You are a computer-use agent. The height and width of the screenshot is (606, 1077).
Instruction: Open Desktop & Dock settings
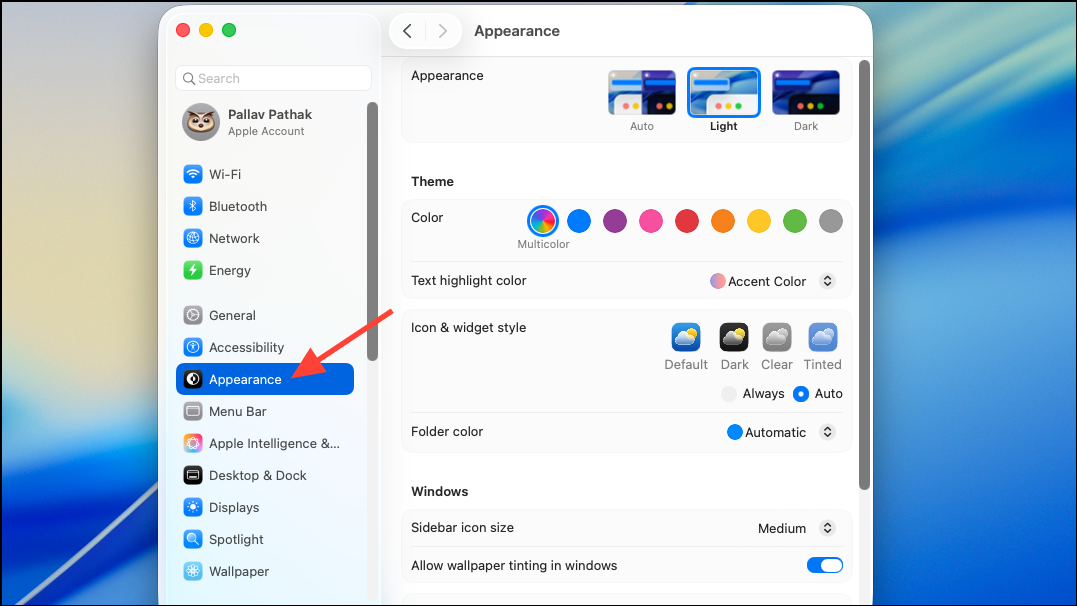(264, 475)
